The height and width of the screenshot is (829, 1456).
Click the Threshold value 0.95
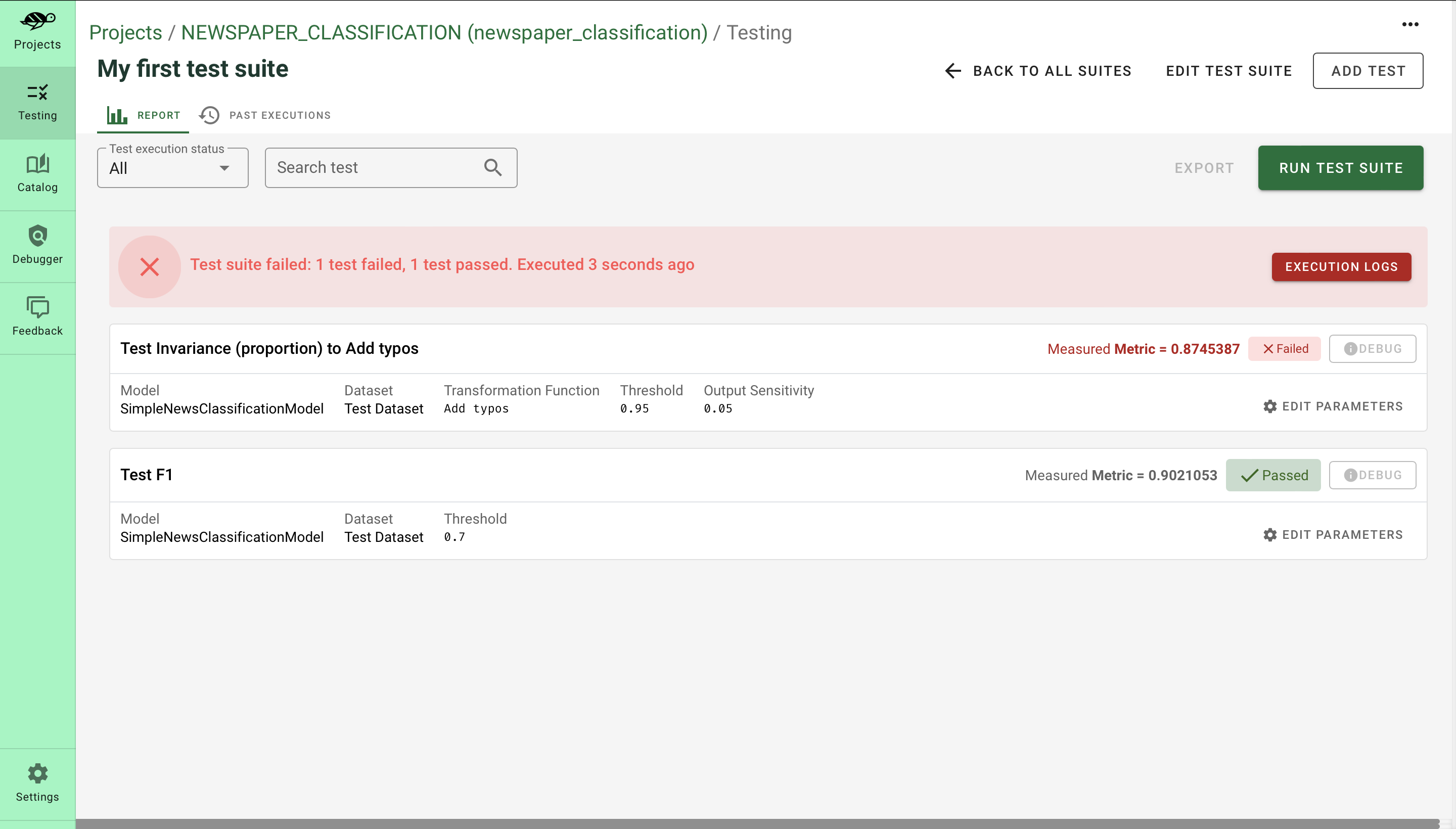click(x=634, y=408)
